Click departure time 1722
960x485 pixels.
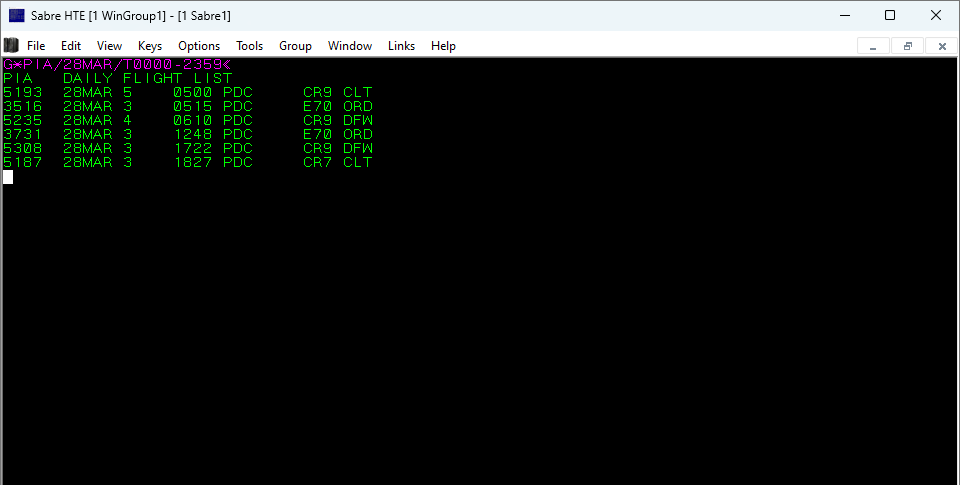[193, 149]
